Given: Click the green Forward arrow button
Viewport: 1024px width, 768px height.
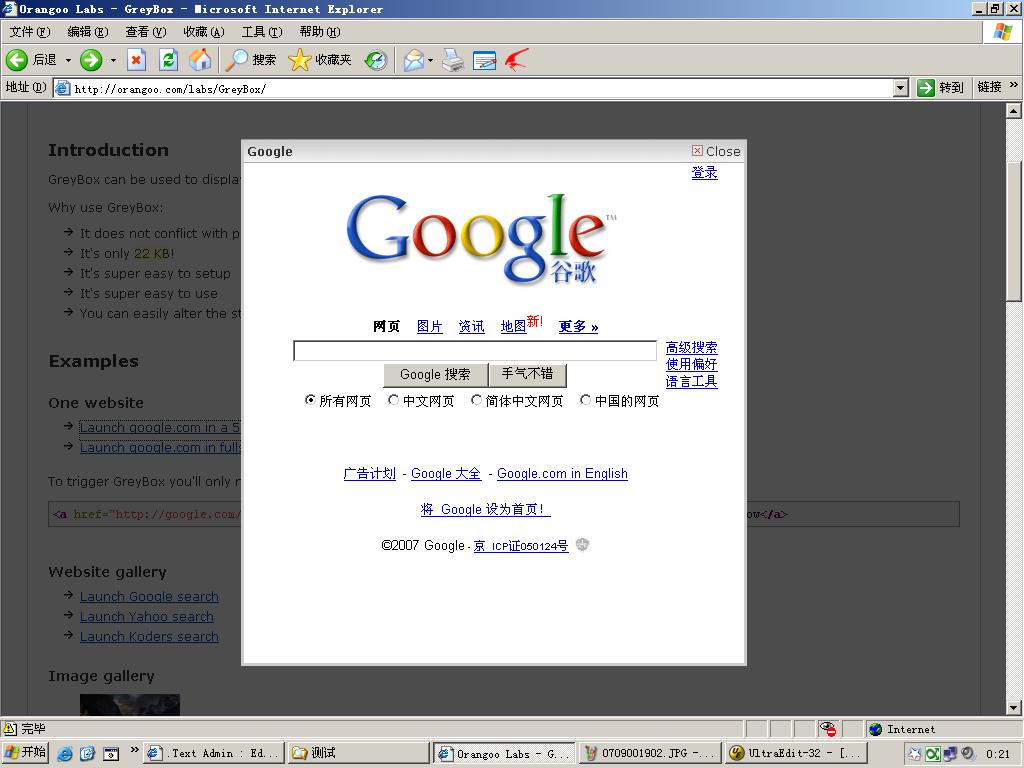Looking at the screenshot, I should coord(91,60).
